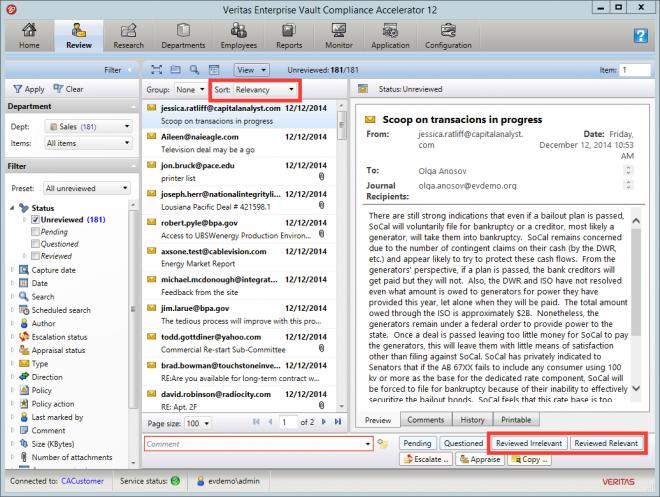Open the Items All items dropdown
The image size is (660, 497).
pyautogui.click(x=88, y=143)
